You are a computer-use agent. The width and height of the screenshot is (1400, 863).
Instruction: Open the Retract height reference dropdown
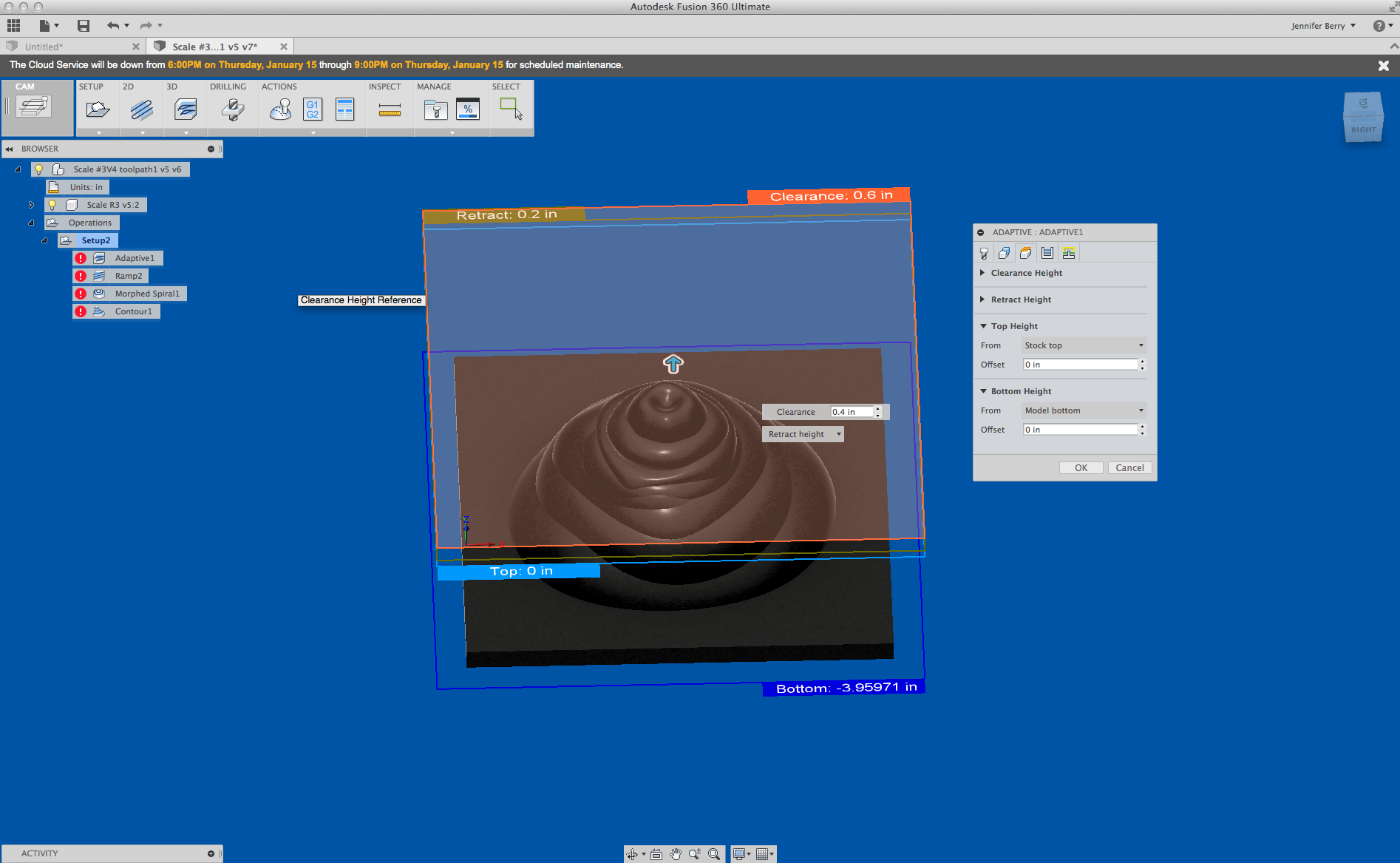coord(838,434)
